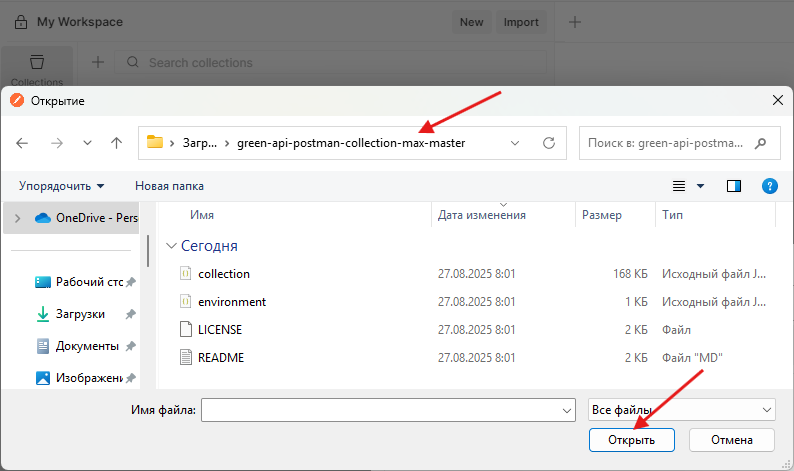This screenshot has height=471, width=794.
Task: Click the search magnifier icon
Action: pos(762,143)
